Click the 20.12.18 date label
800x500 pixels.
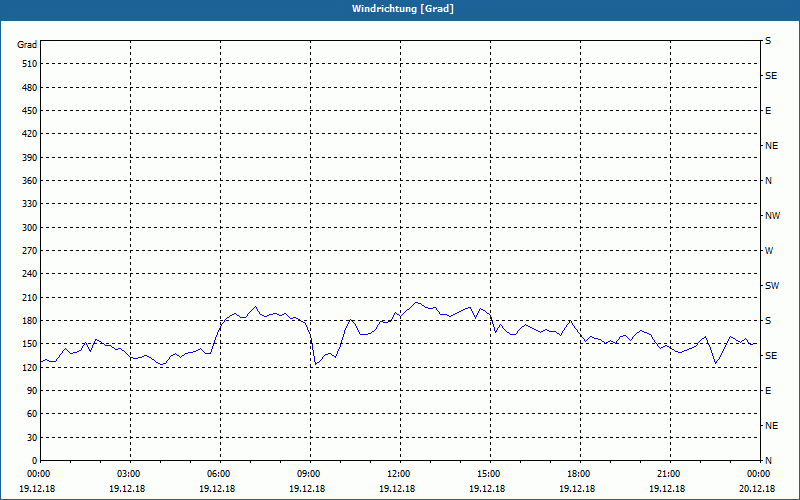[x=757, y=489]
